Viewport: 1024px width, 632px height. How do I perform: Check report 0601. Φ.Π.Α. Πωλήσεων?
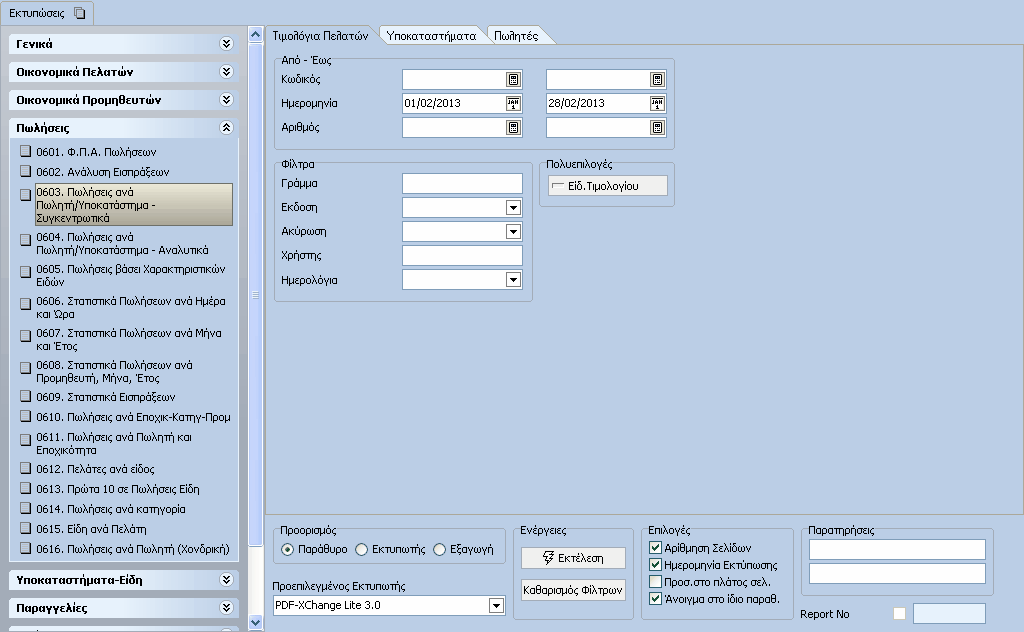pos(25,151)
